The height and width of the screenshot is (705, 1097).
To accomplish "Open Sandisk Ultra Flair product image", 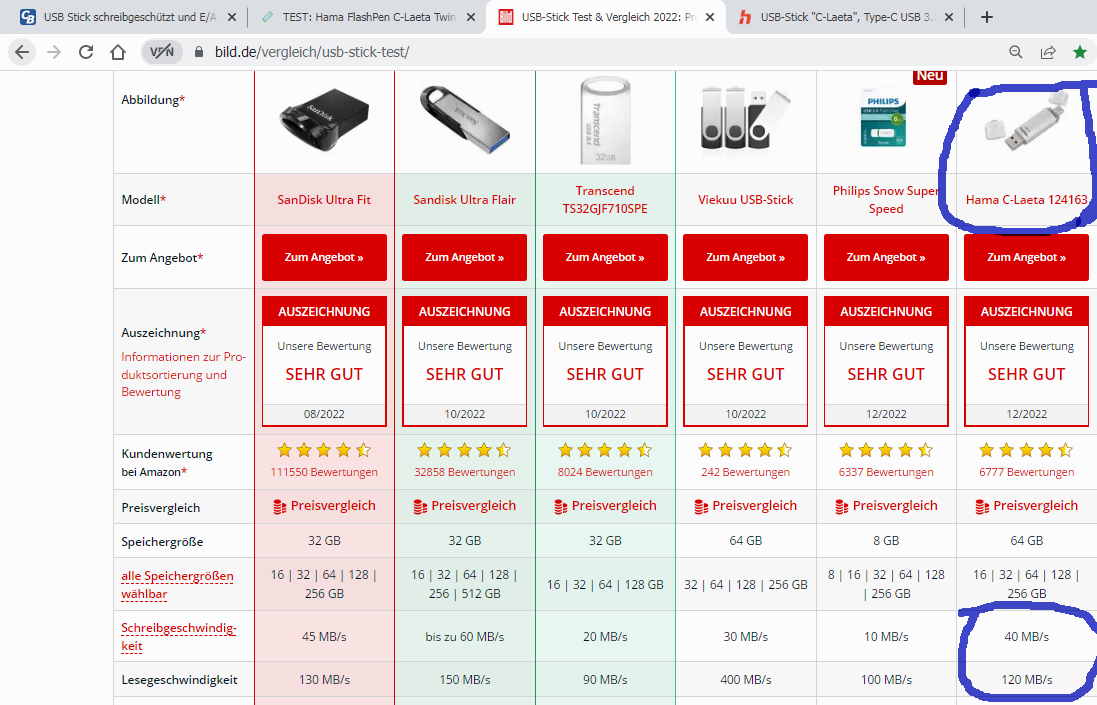I will 465,120.
